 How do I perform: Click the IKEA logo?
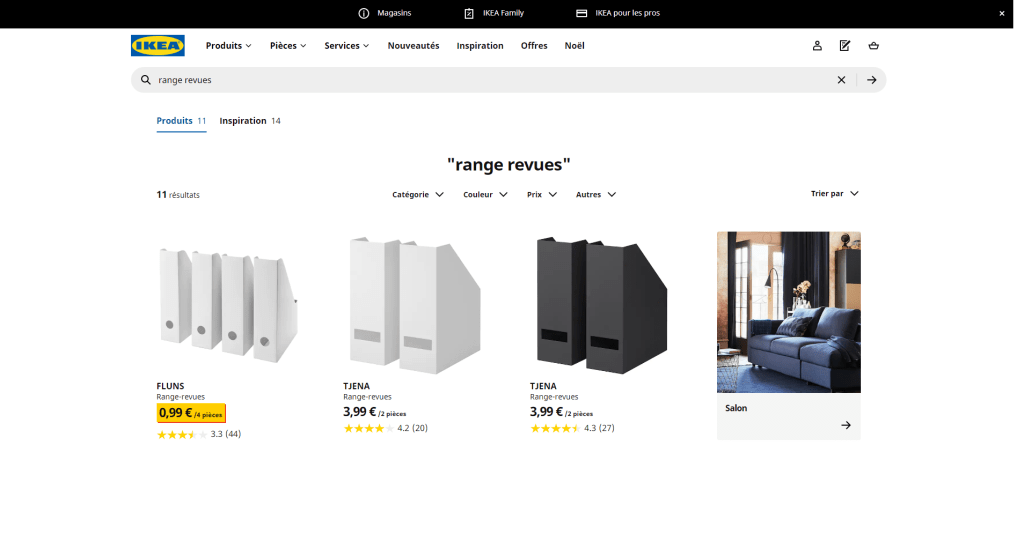[157, 46]
